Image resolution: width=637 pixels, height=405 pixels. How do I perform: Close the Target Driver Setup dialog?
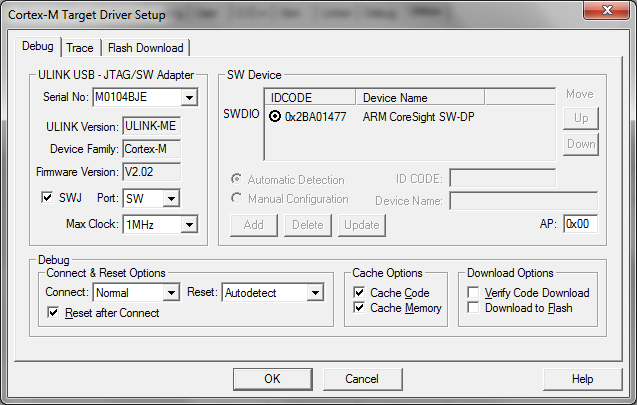(609, 14)
